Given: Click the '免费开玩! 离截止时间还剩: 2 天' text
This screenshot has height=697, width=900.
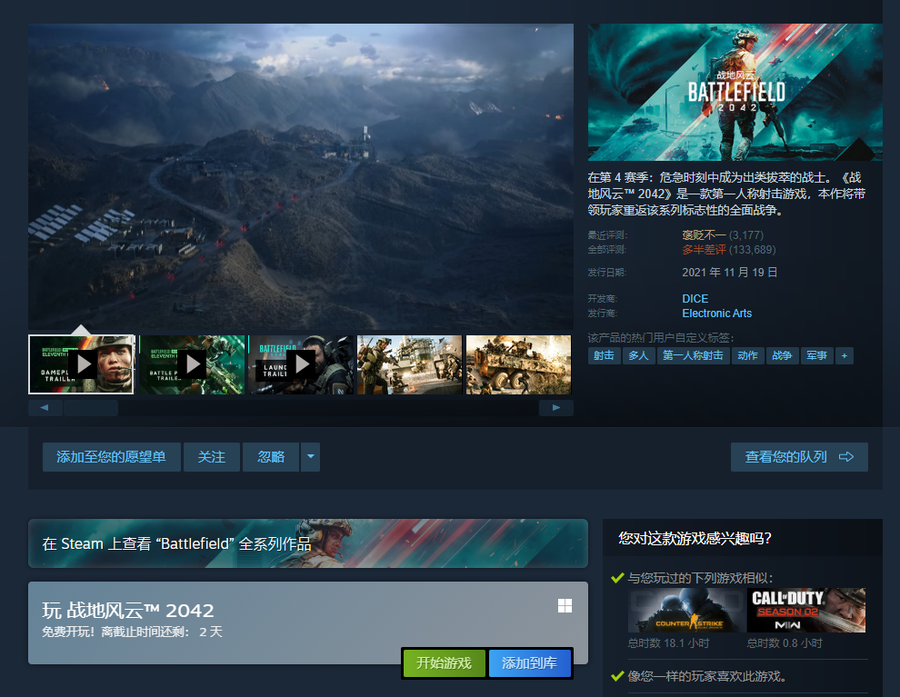Looking at the screenshot, I should point(132,632).
